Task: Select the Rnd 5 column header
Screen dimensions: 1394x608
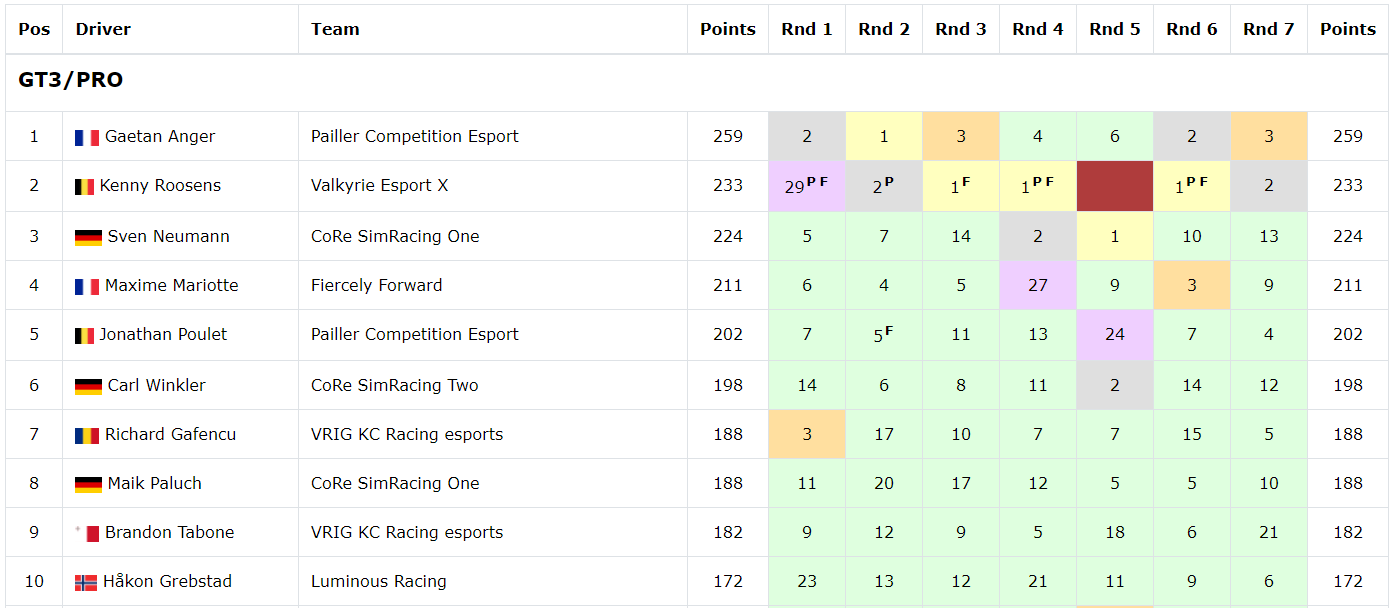Action: [1115, 29]
